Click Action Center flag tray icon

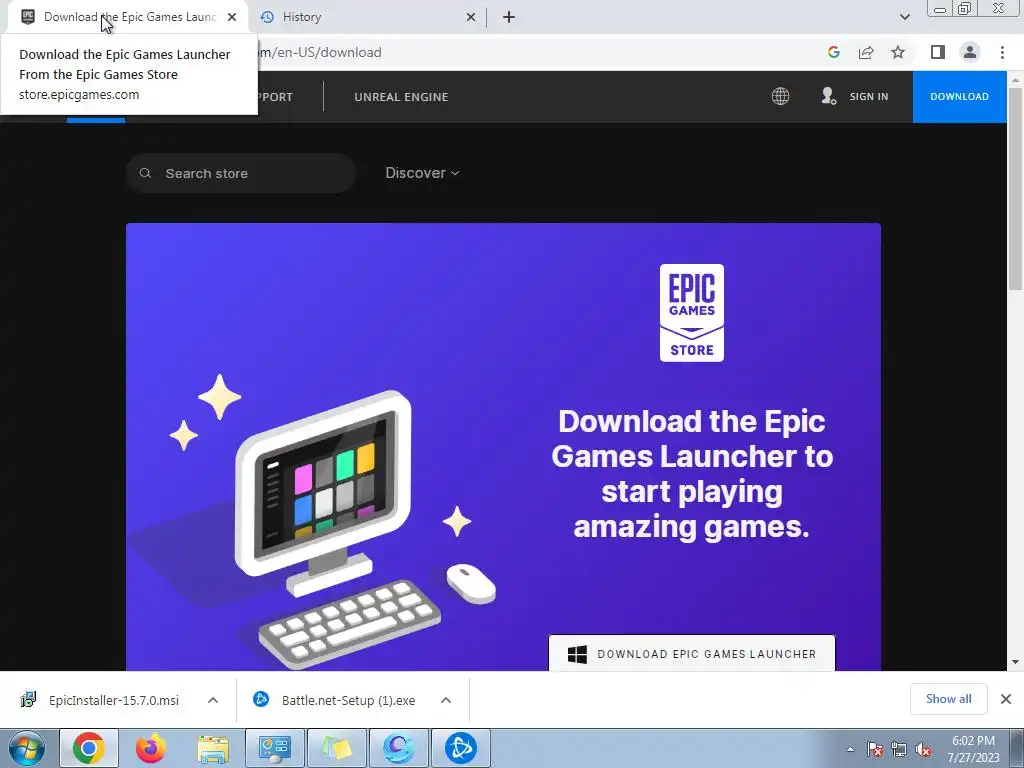(875, 749)
